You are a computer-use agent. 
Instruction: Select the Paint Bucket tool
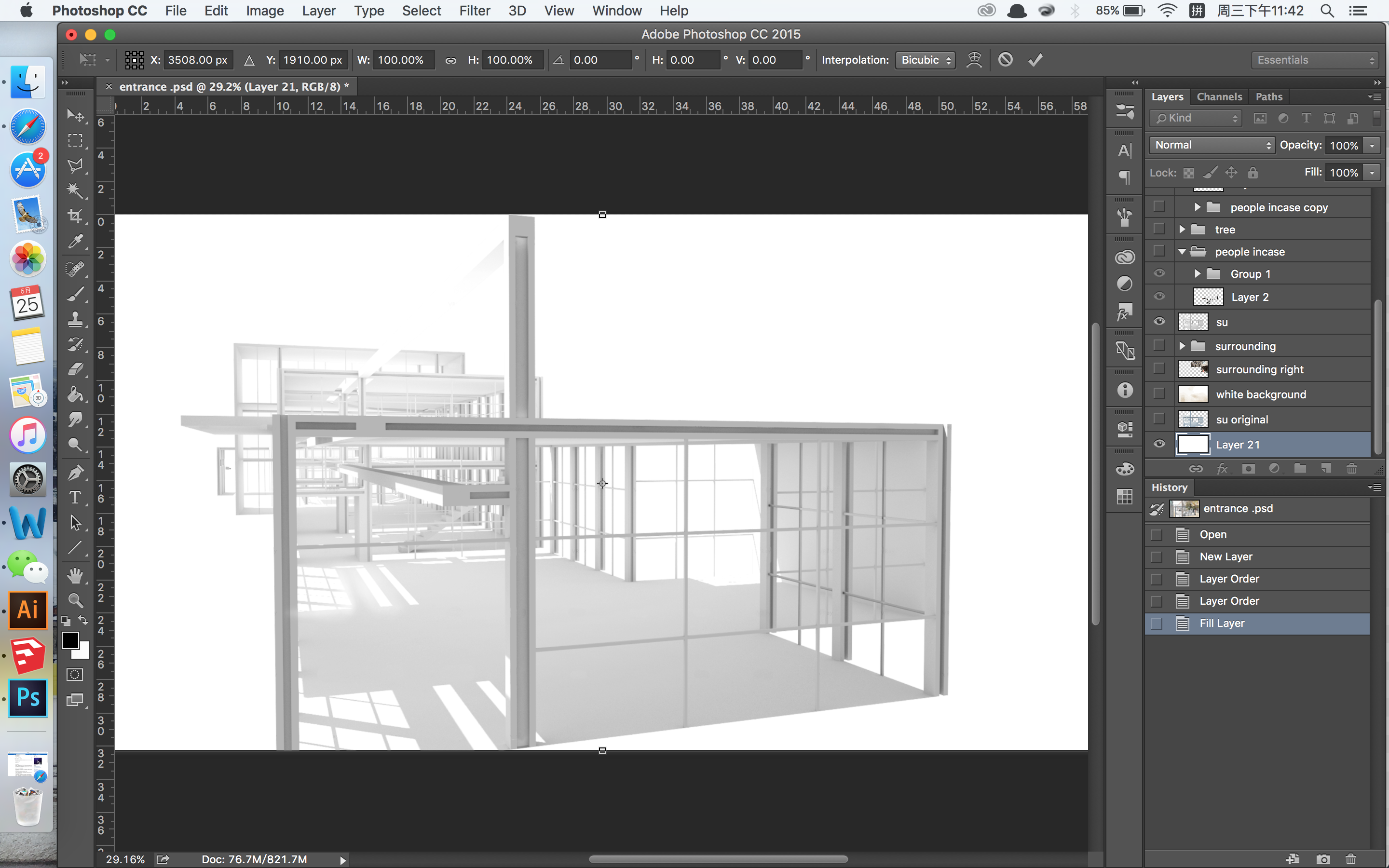pos(75,394)
